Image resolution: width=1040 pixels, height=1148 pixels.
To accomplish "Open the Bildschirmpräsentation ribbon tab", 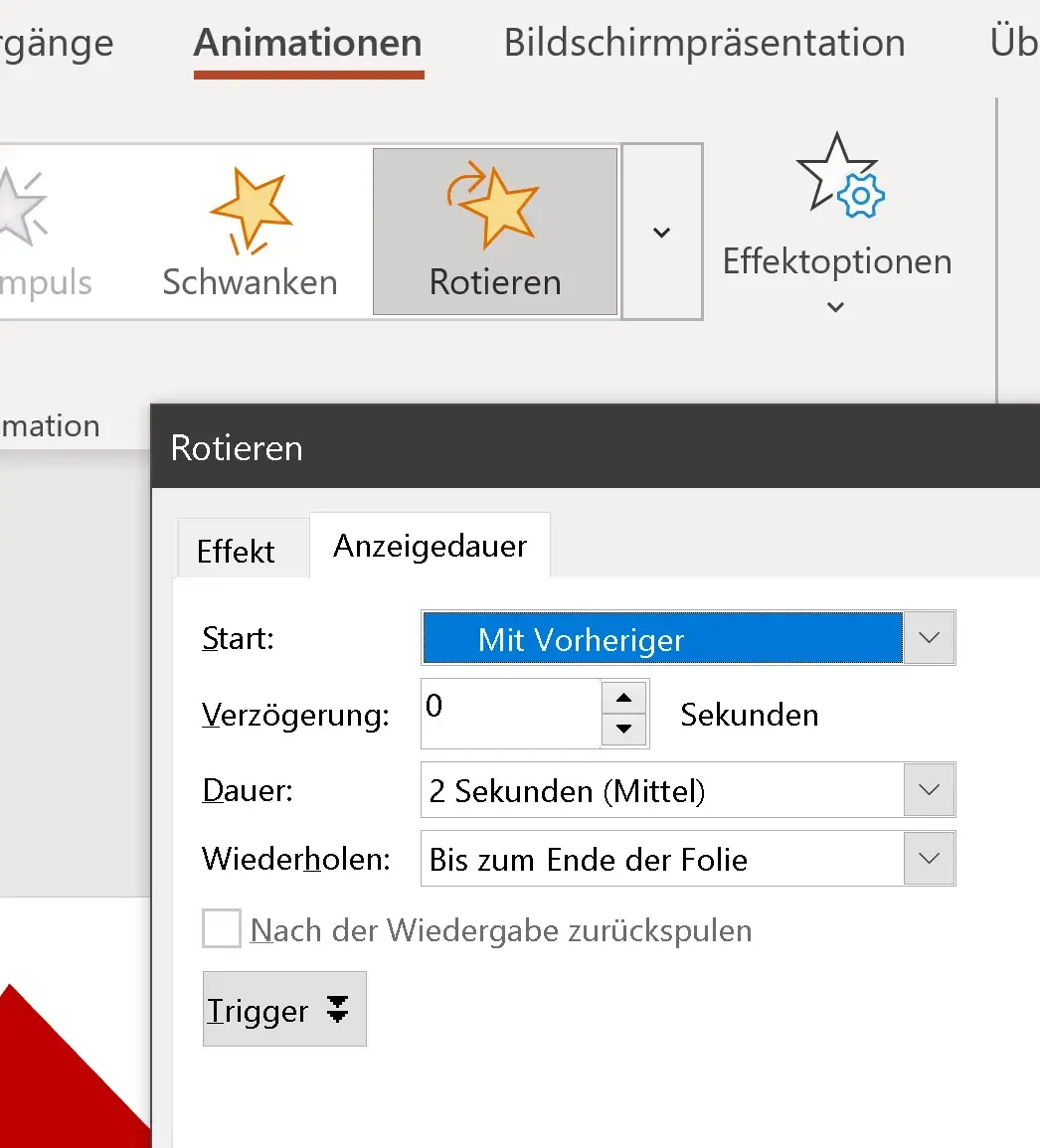I will (x=704, y=42).
